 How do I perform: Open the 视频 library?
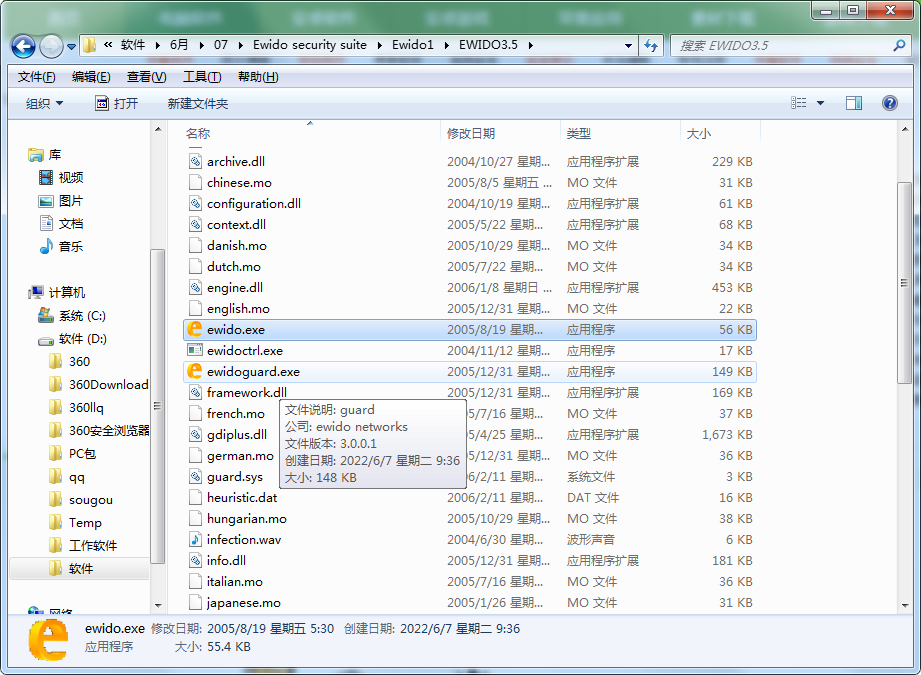tap(61, 177)
